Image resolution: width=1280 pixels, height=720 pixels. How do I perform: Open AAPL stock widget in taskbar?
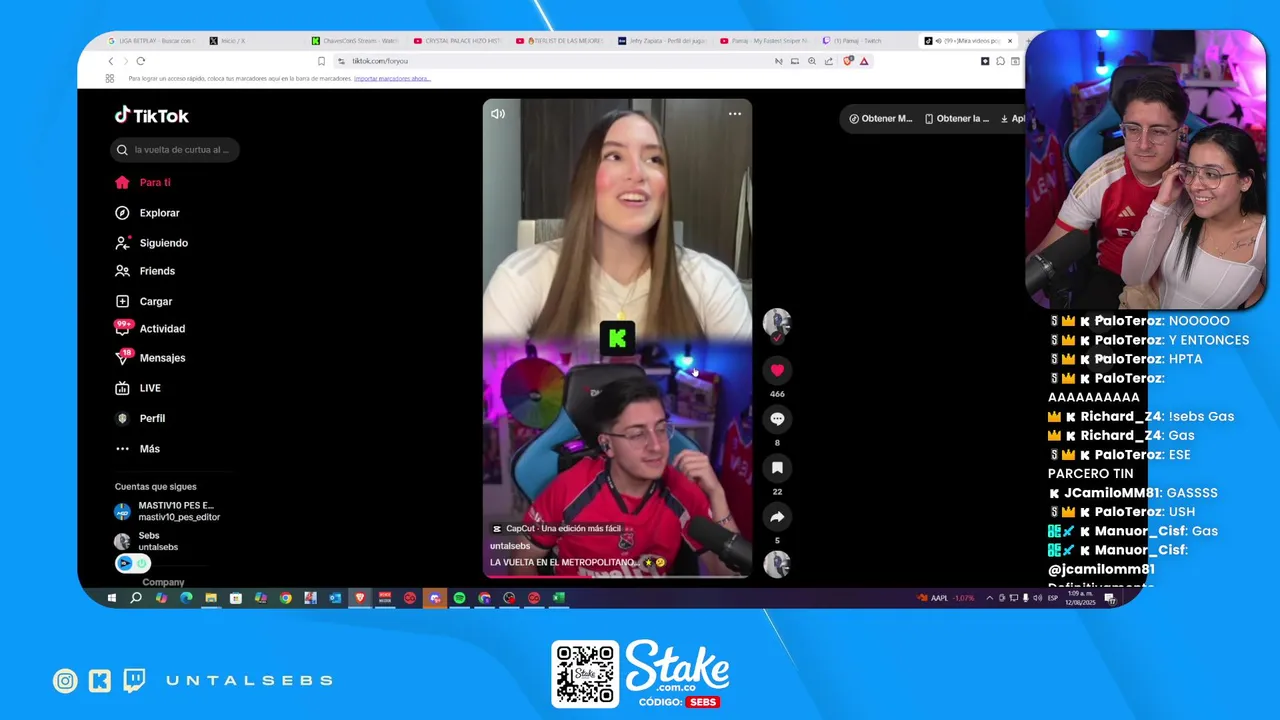tap(946, 598)
